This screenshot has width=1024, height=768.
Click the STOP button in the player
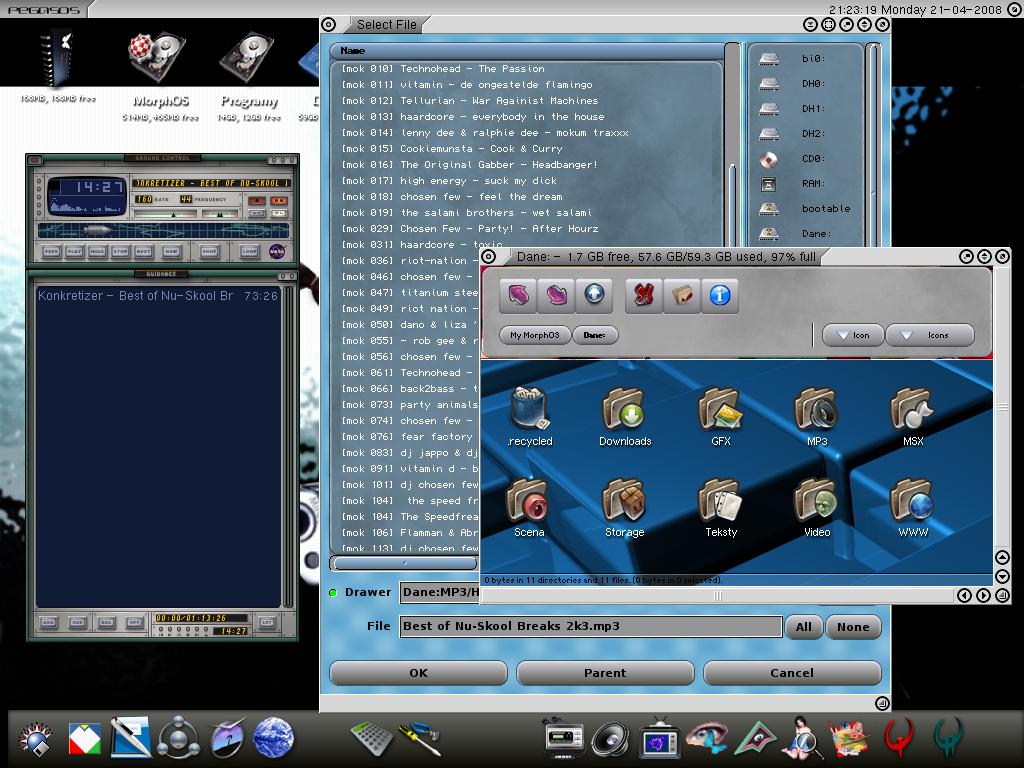click(120, 251)
